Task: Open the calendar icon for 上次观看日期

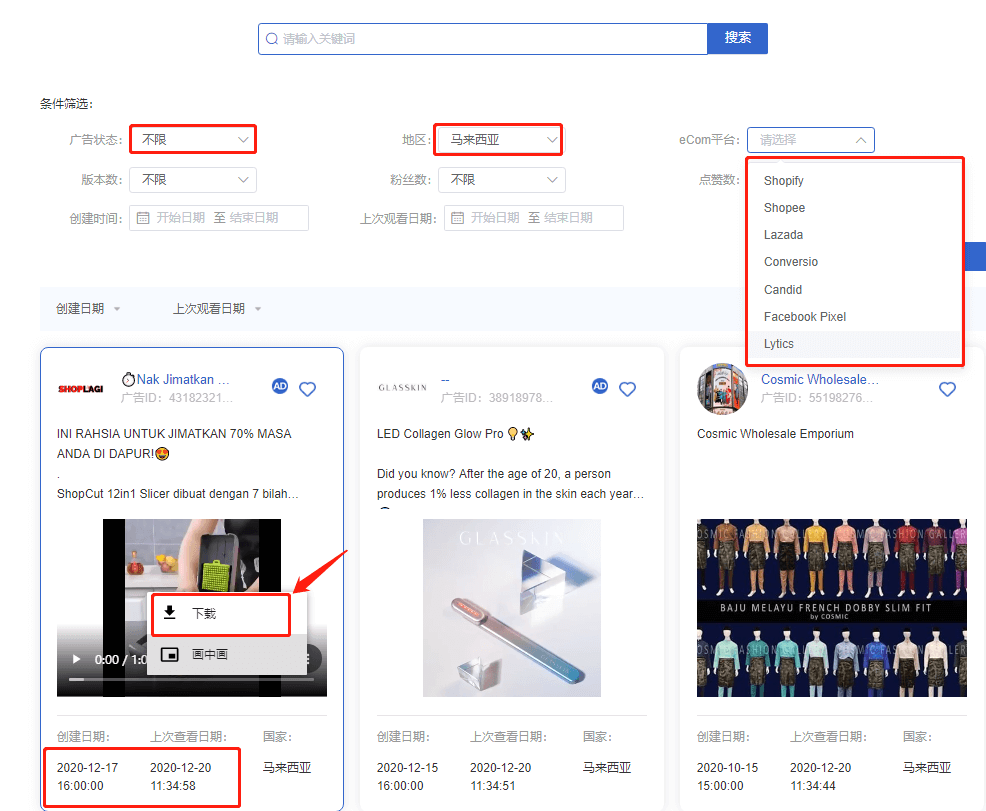Action: point(454,217)
